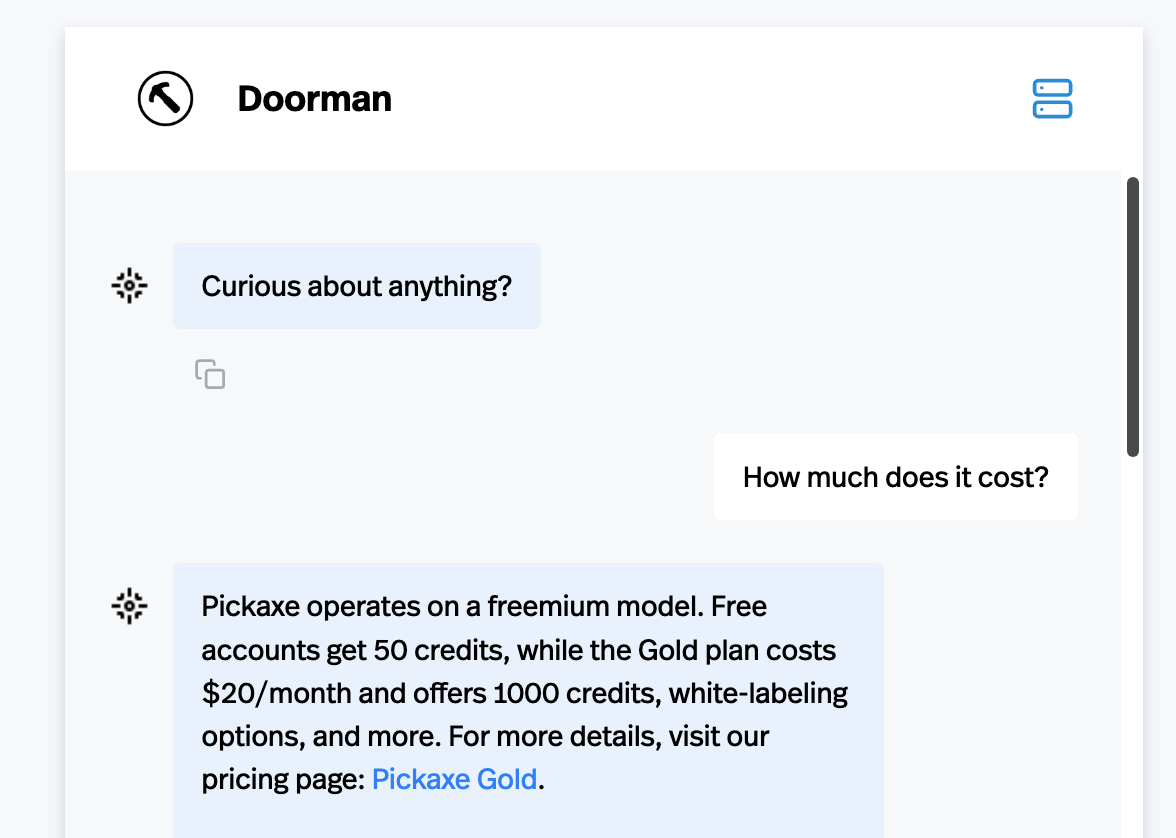Open the Pickaxe Gold pricing link
The height and width of the screenshot is (838, 1176).
click(x=454, y=779)
